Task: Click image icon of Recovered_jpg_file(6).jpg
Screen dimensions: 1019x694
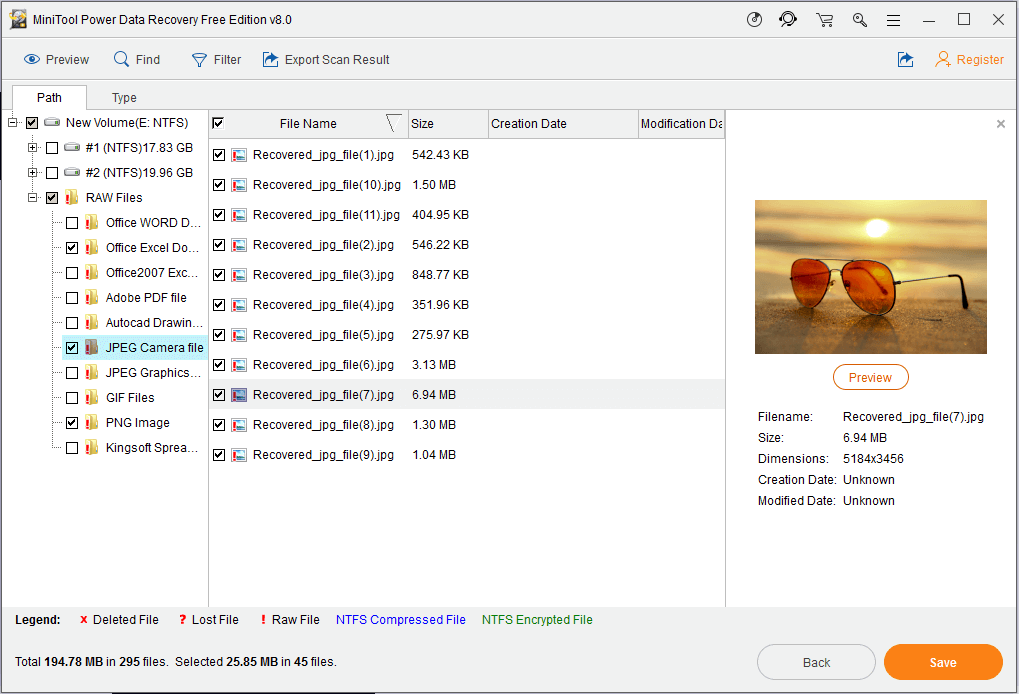Action: pyautogui.click(x=239, y=365)
